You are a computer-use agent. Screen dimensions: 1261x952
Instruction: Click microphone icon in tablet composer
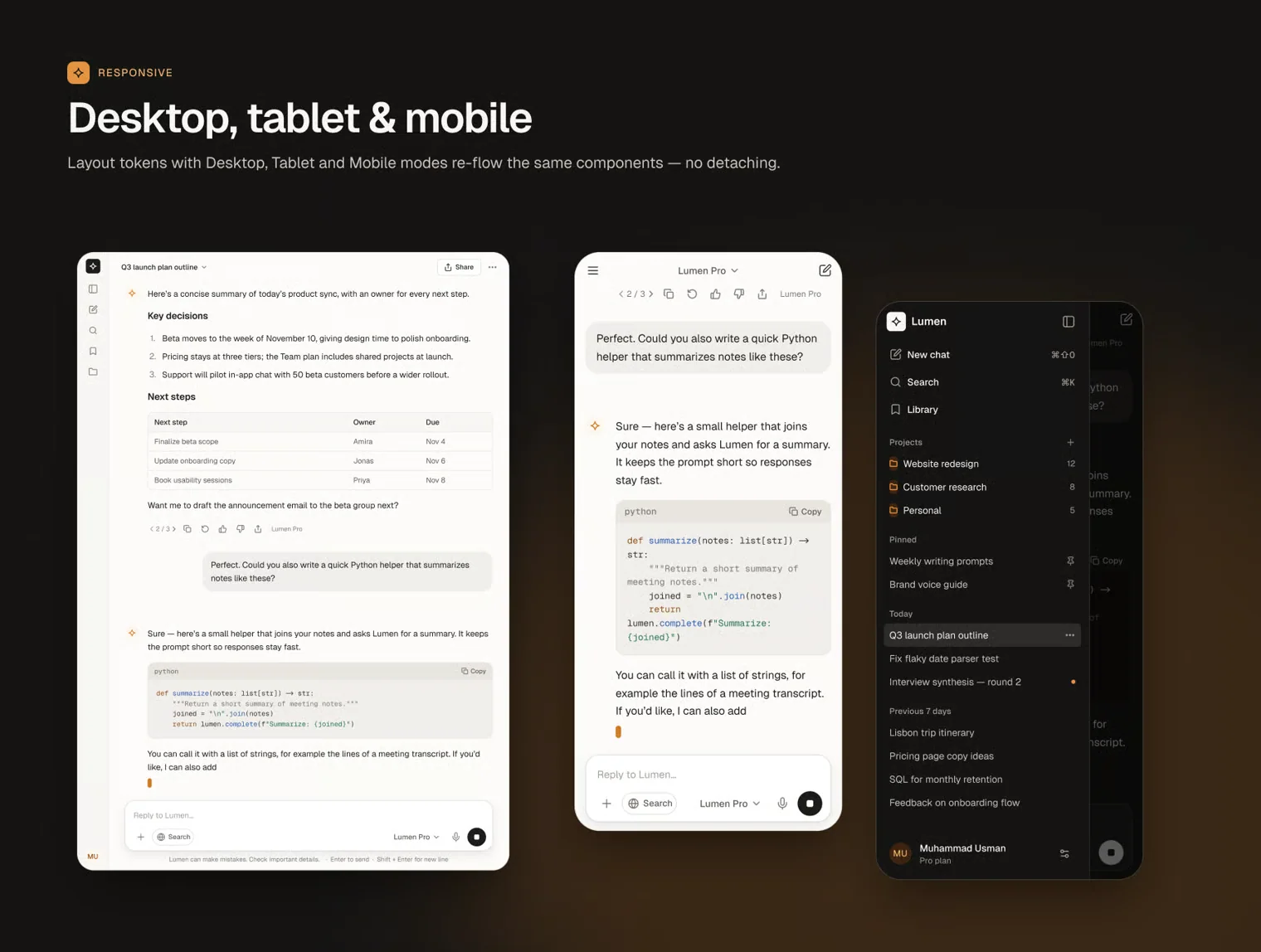[x=782, y=804]
